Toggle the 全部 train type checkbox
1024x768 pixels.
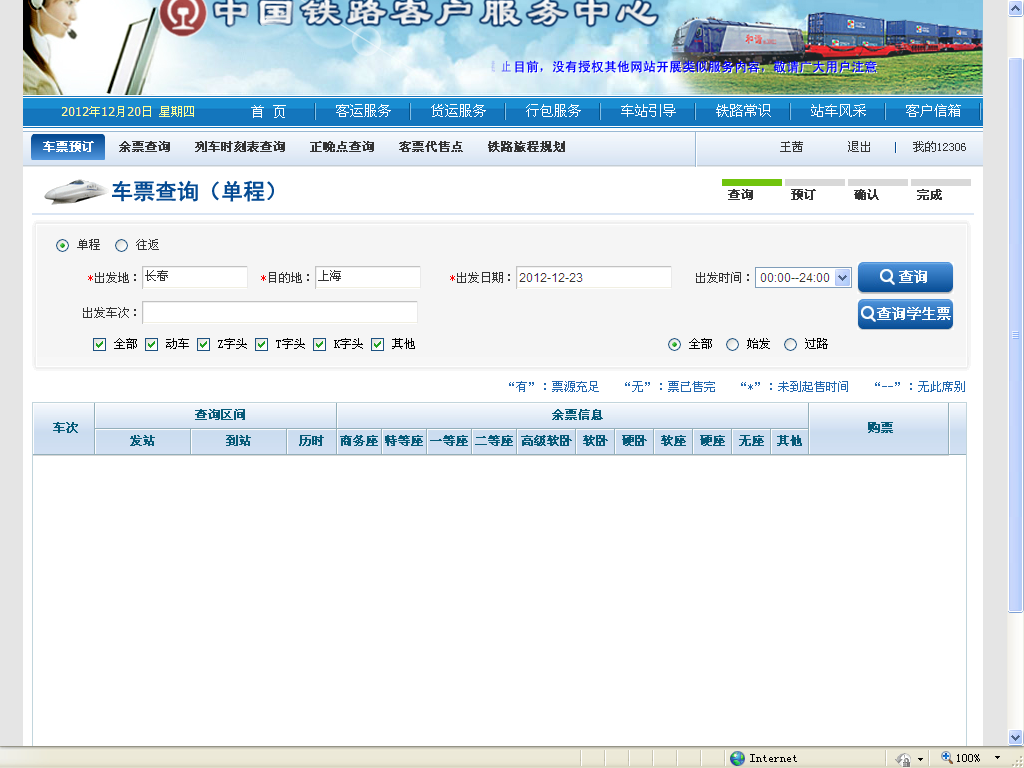(x=99, y=344)
